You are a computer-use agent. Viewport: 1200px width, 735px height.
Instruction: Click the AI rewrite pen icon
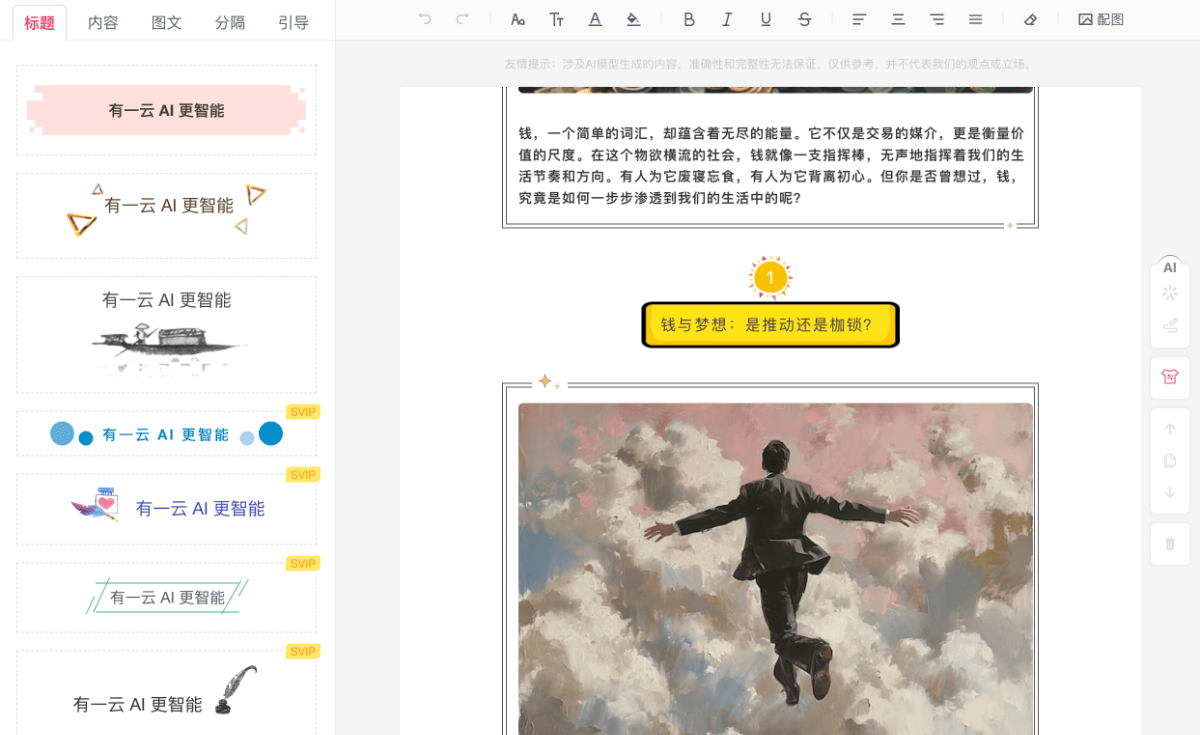pyautogui.click(x=1170, y=325)
